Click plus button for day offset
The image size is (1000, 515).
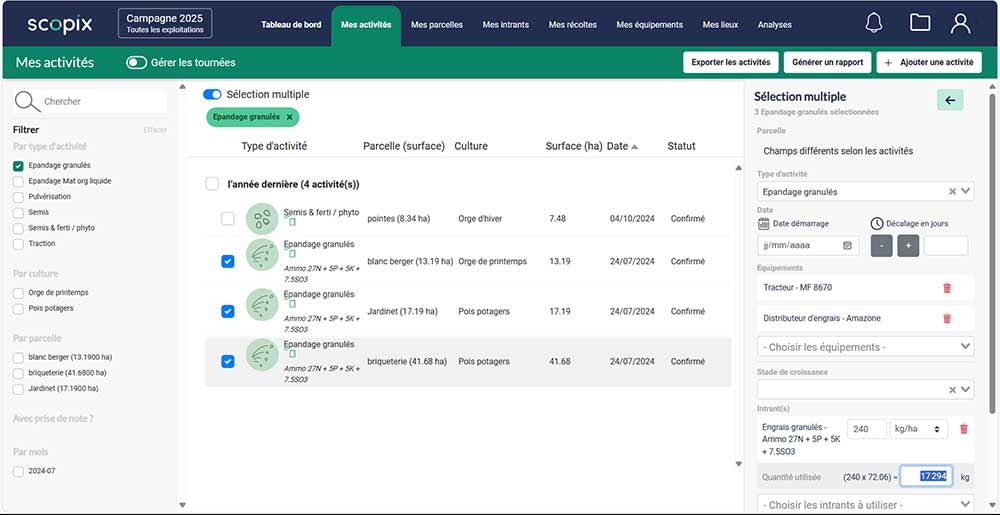(x=908, y=246)
